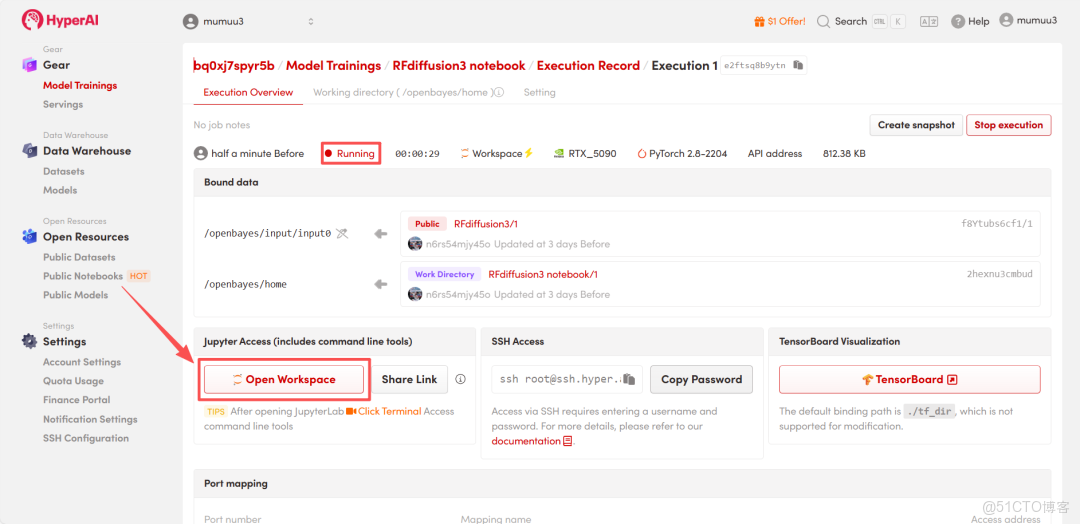
Task: Open the mumuu3 account switcher dropdown
Action: (x=249, y=21)
